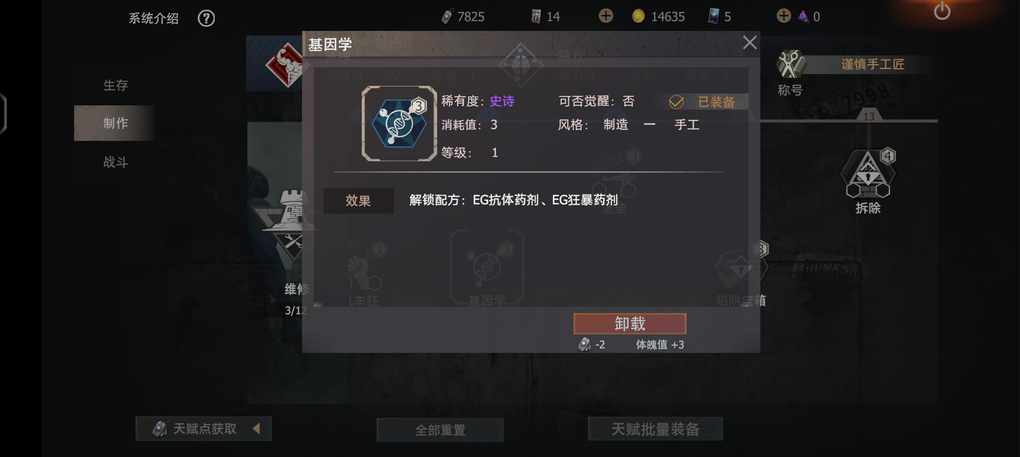Tap the scissors title icon near 称号
This screenshot has height=457, width=1020.
click(x=791, y=64)
